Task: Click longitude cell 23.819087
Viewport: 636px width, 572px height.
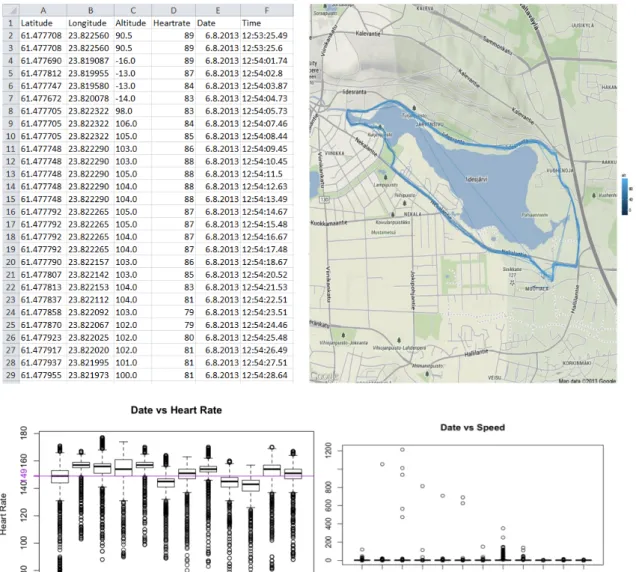Action: (88, 61)
